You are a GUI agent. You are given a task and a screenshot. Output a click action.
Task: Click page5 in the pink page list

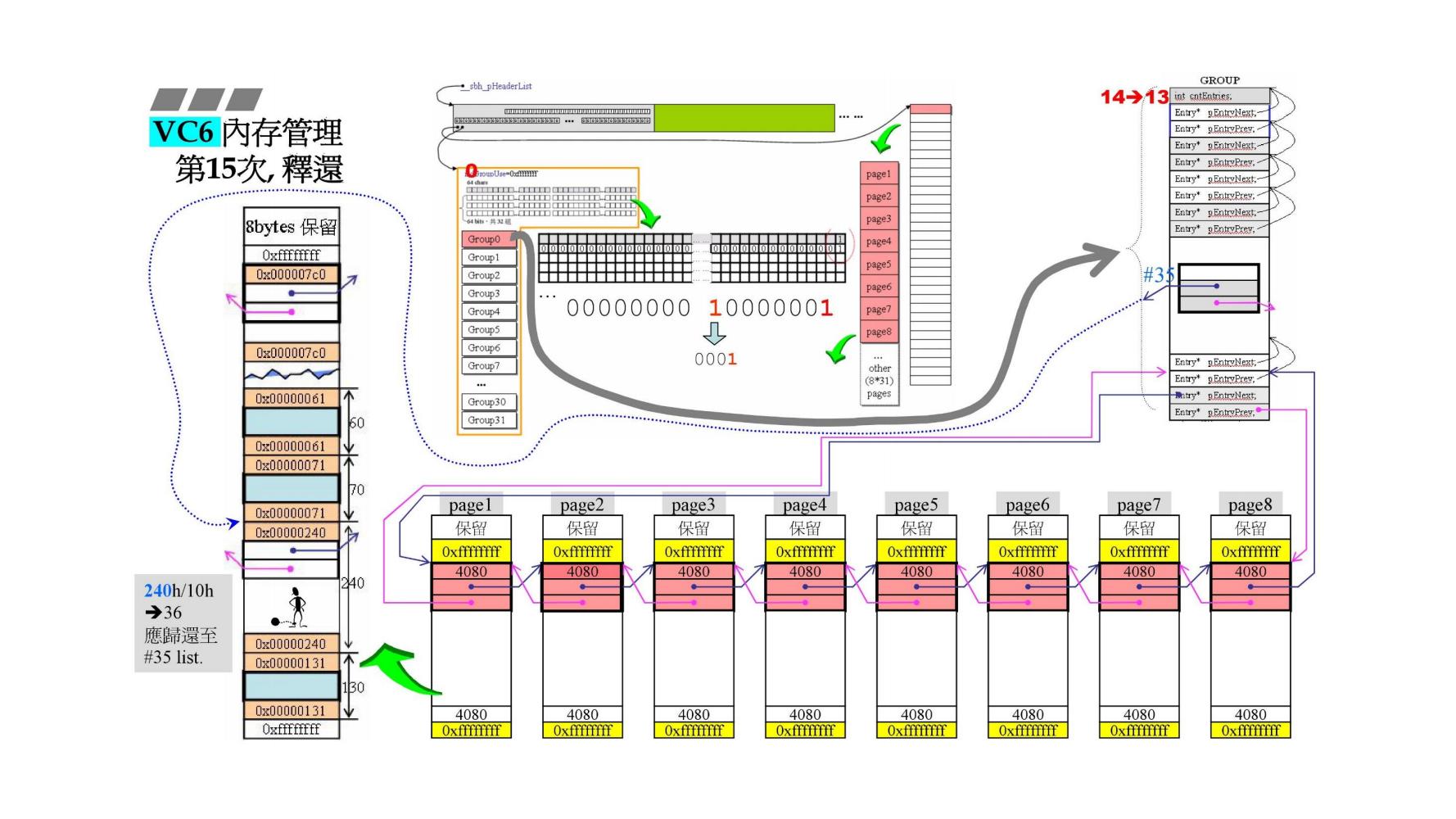pos(879,264)
